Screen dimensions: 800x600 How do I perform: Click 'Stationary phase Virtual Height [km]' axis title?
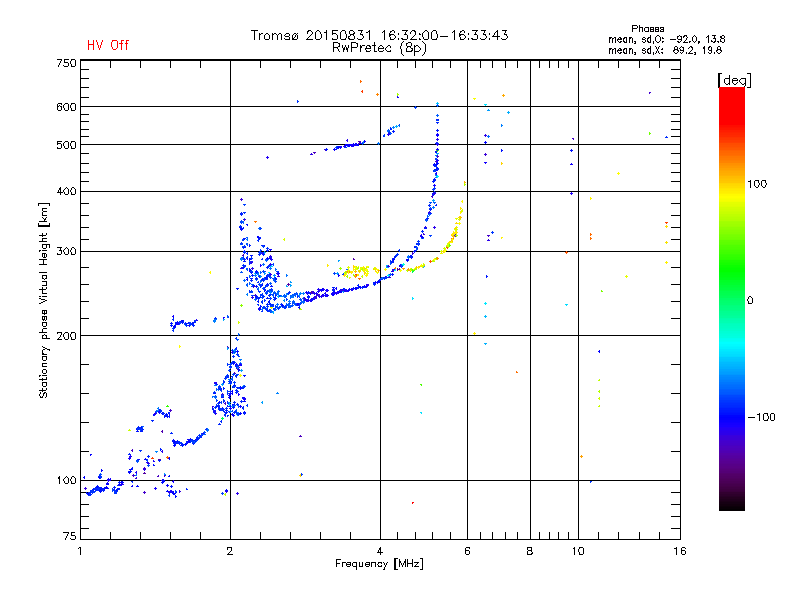pyautogui.click(x=44, y=301)
